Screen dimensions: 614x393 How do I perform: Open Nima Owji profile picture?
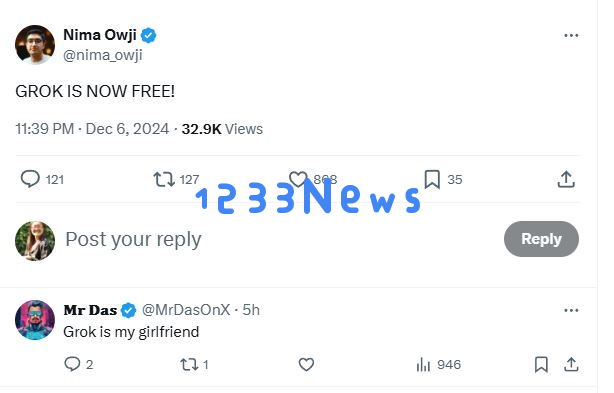click(x=35, y=45)
